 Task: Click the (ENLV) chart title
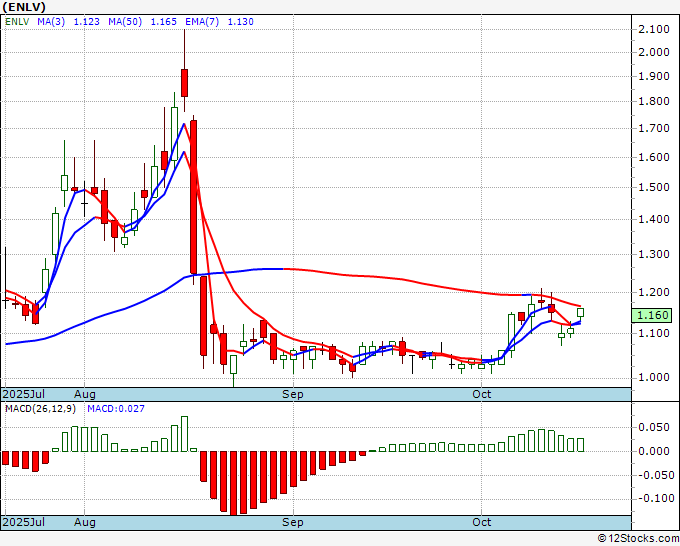point(24,7)
